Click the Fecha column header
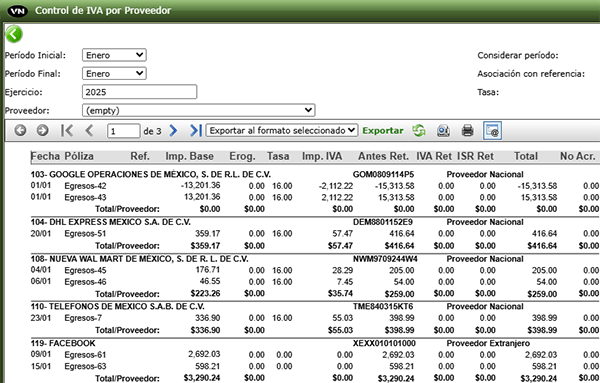 tap(45, 156)
